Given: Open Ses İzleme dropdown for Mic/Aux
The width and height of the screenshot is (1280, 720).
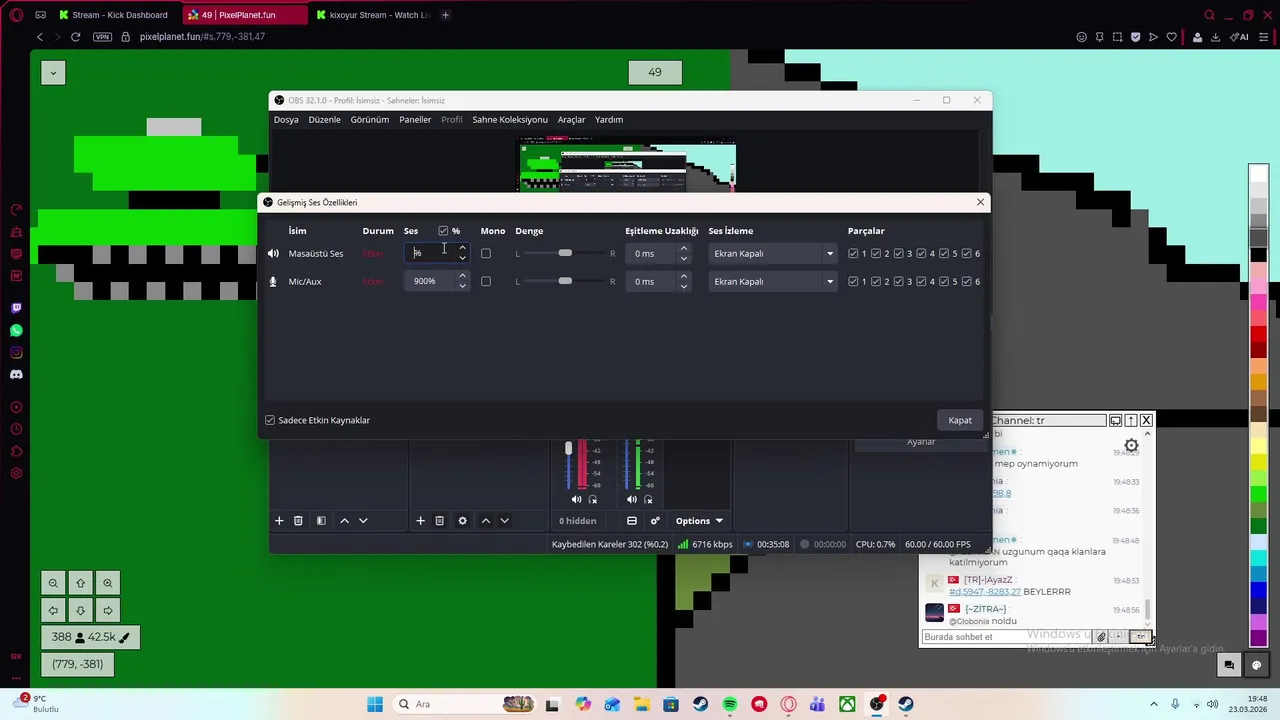Looking at the screenshot, I should (x=773, y=281).
